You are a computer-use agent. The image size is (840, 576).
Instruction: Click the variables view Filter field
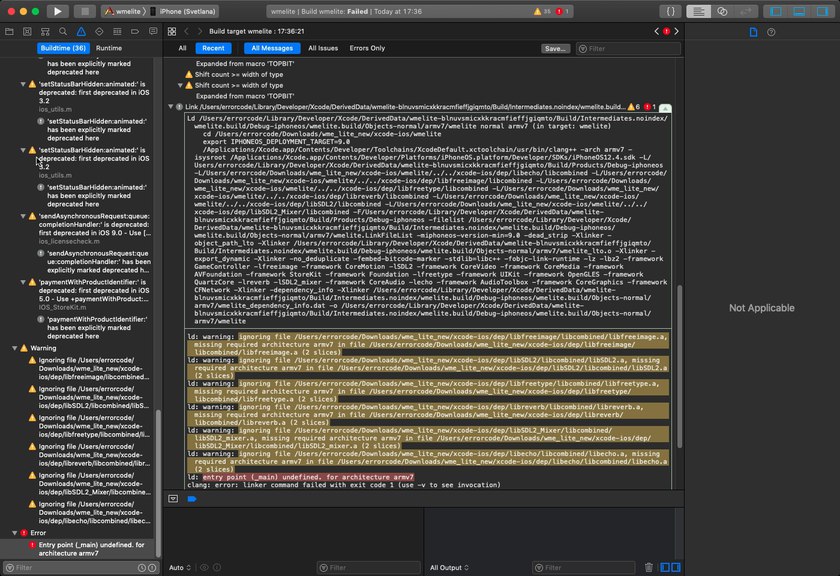point(369,567)
